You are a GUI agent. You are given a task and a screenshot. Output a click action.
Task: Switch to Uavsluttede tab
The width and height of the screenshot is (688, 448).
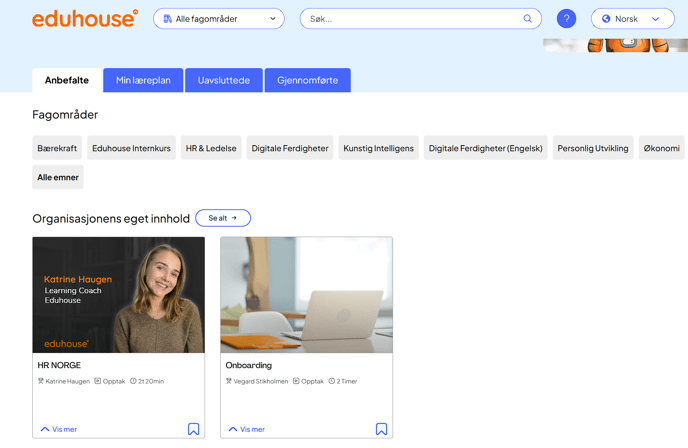click(x=224, y=80)
